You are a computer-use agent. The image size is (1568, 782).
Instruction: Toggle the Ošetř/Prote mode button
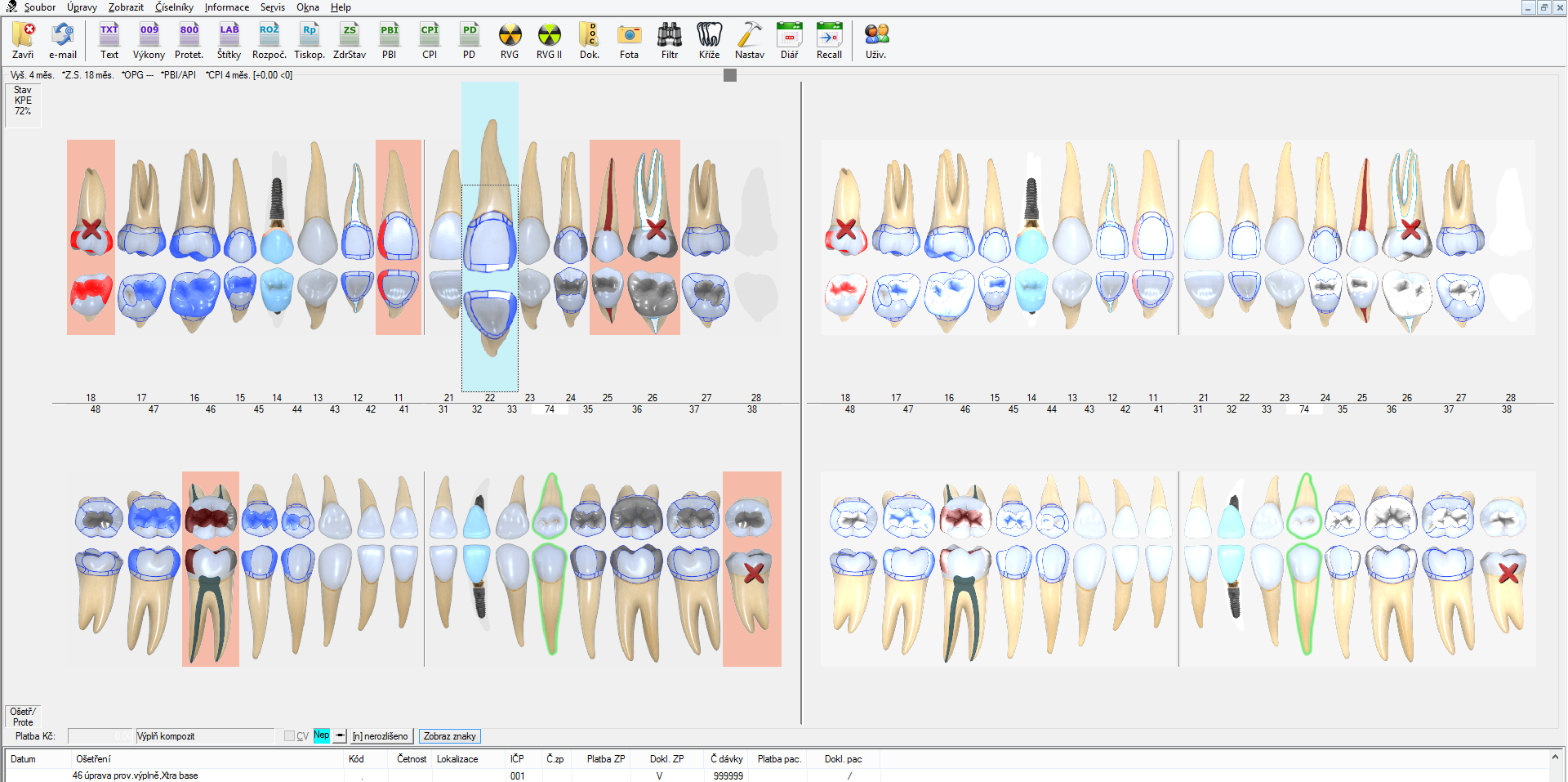pos(23,717)
